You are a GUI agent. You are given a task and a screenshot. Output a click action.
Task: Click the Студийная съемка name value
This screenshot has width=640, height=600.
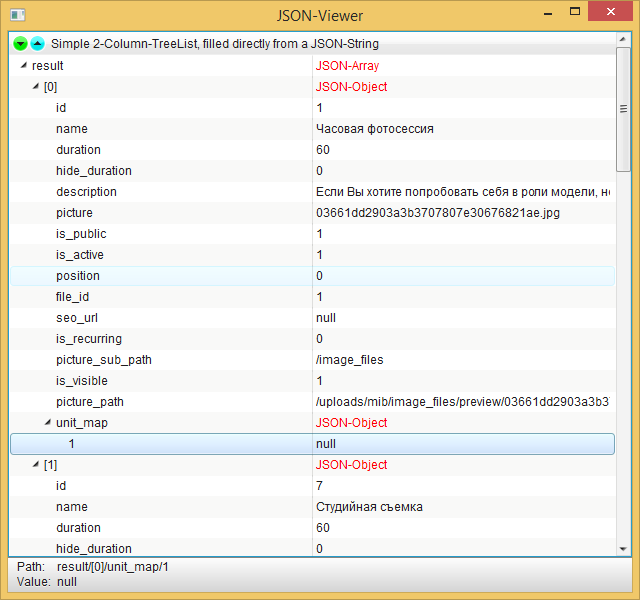[x=369, y=507]
